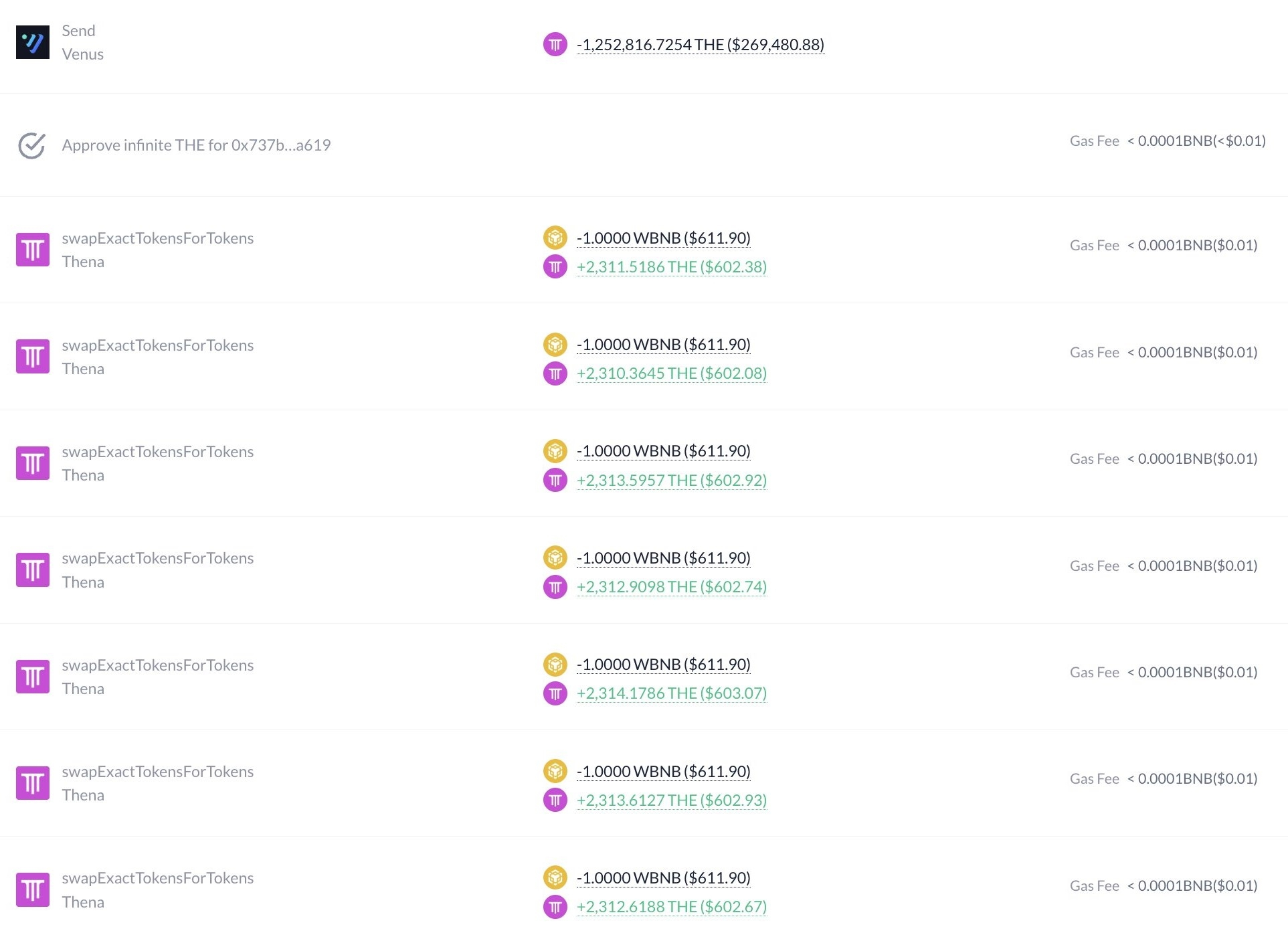Click WBNB coin icon above +2,314.1786 THE
The image size is (1288, 937).
[555, 665]
